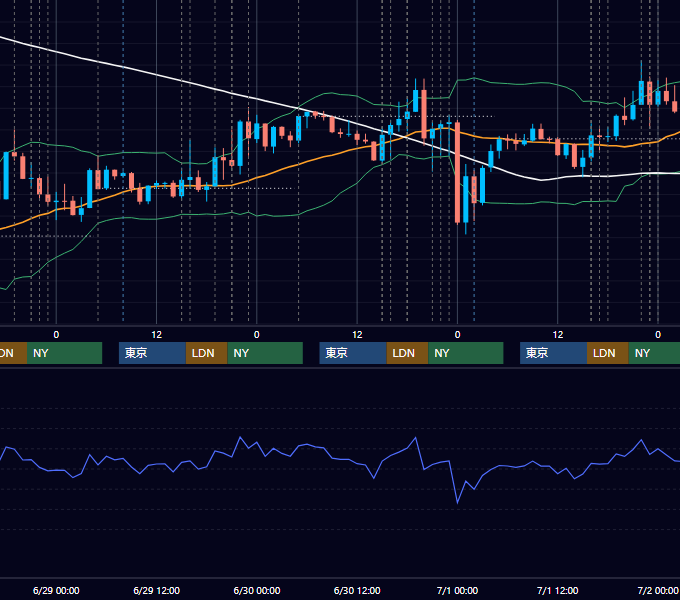Click the oscillator peak just before 7/2 00:00
Image resolution: width=680 pixels, height=600 pixels.
point(641,440)
